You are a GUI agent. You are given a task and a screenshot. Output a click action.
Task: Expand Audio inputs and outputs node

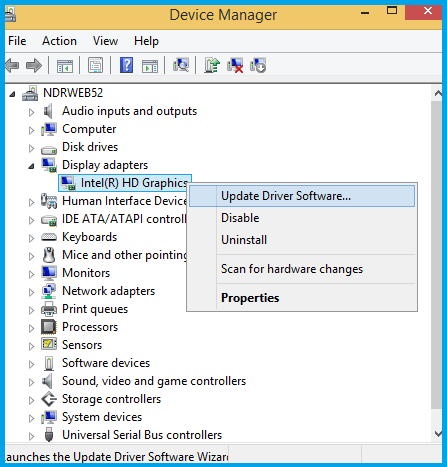coord(31,112)
